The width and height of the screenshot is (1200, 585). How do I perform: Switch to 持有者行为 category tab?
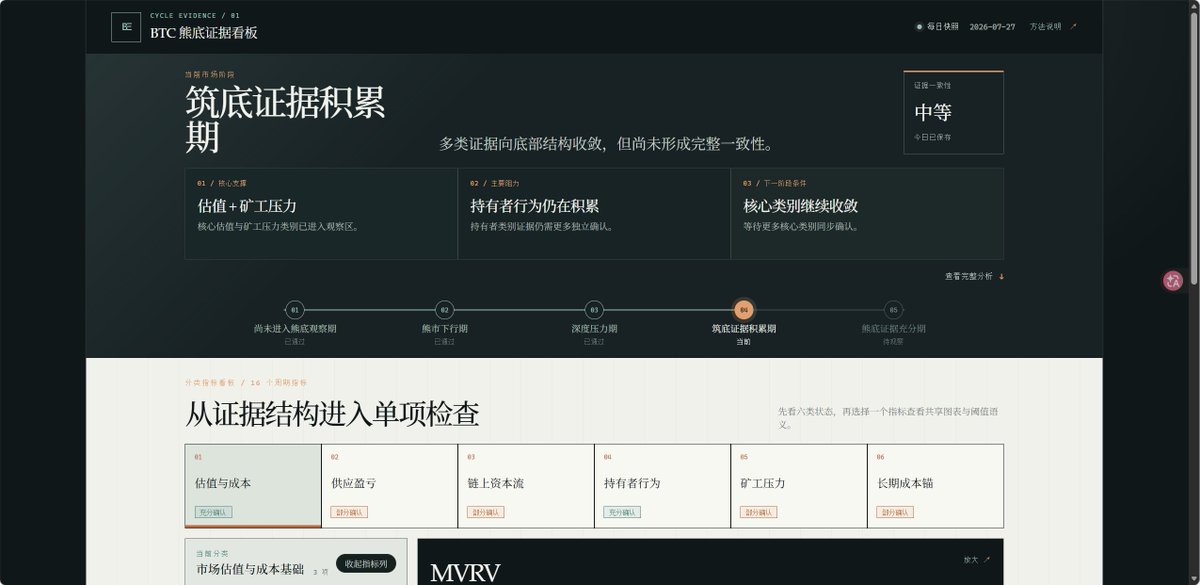[x=662, y=486]
